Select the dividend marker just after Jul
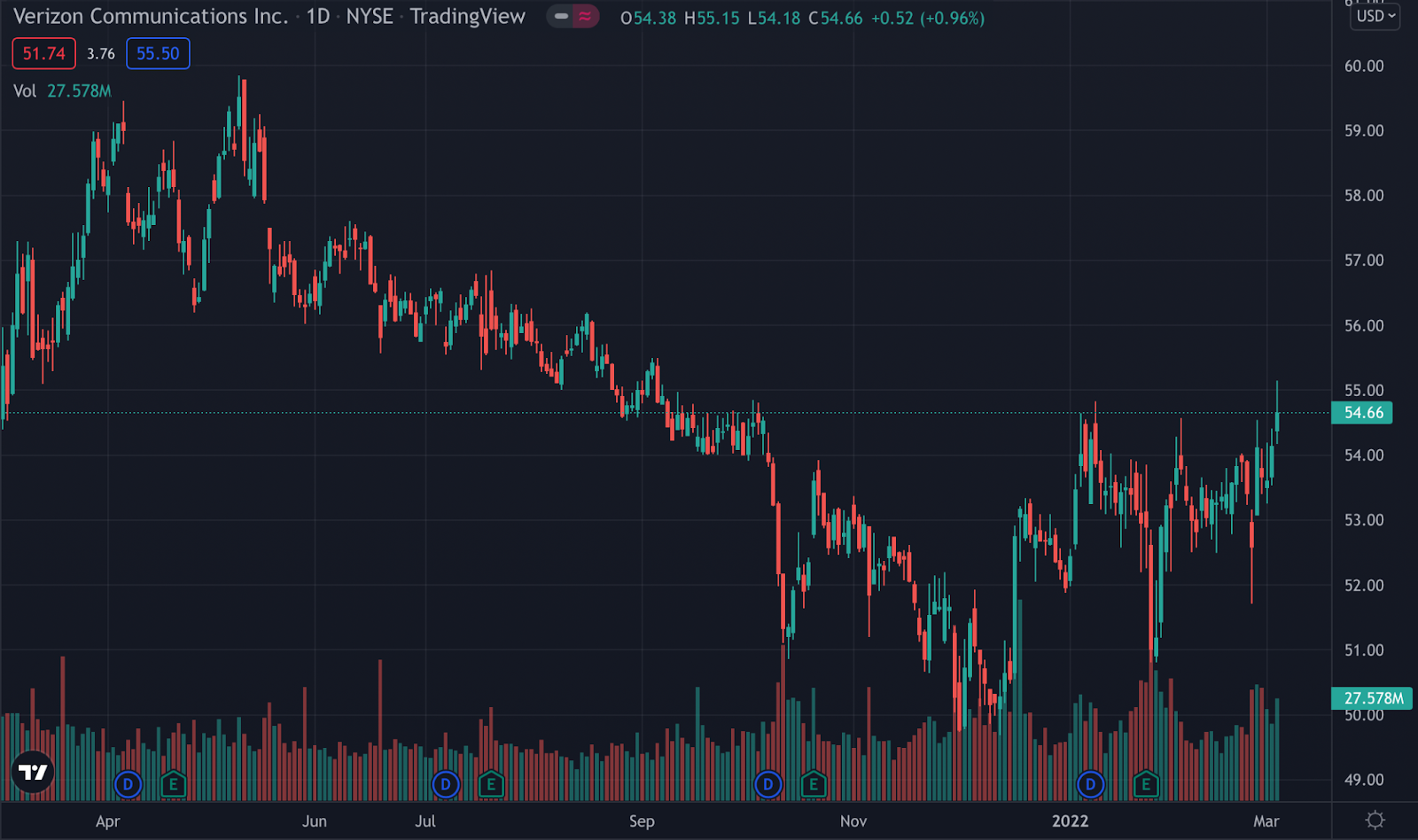 pos(446,784)
